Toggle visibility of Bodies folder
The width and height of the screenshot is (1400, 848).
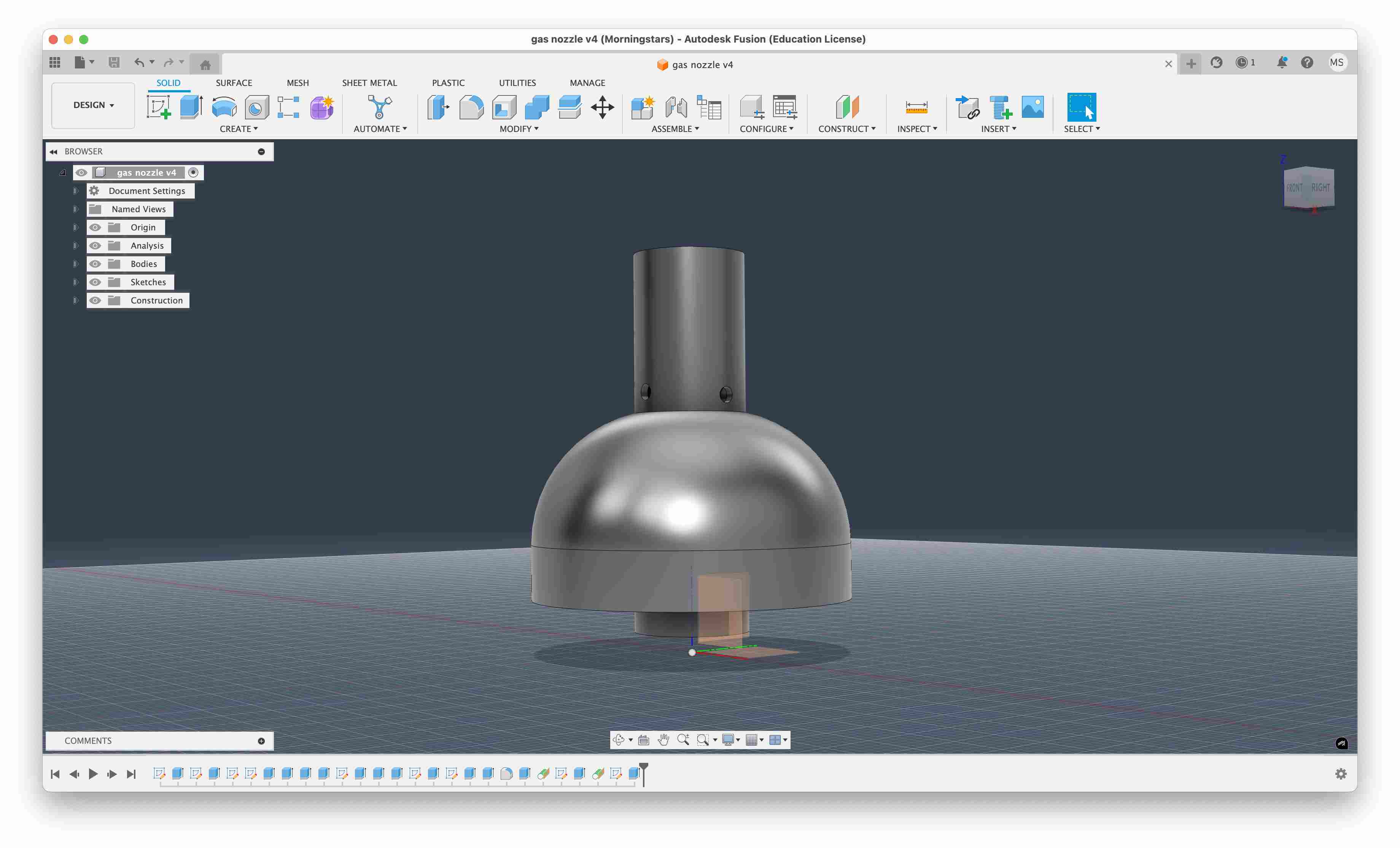(95, 264)
